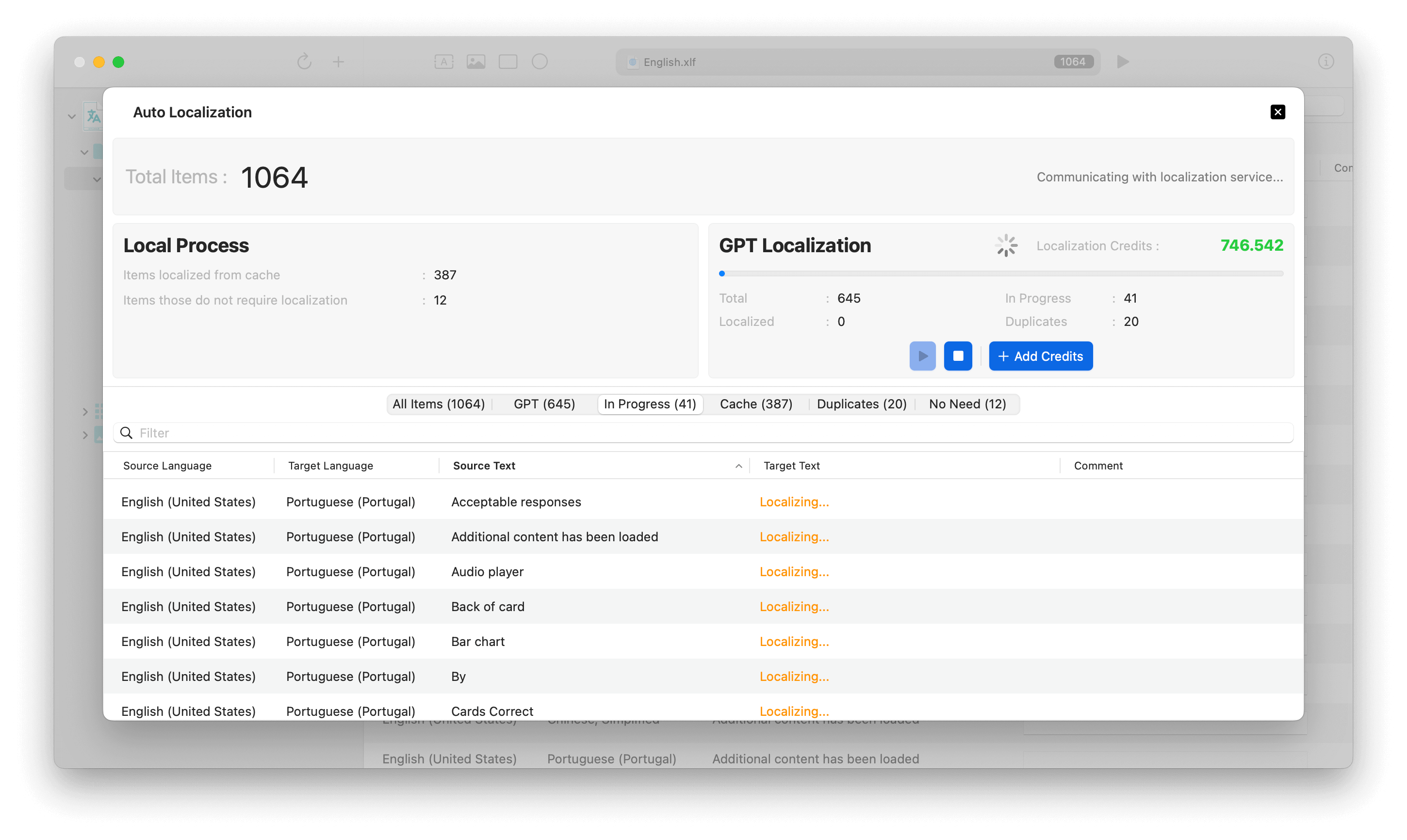
Task: Click Localizing status for Bar chart
Action: coord(794,641)
